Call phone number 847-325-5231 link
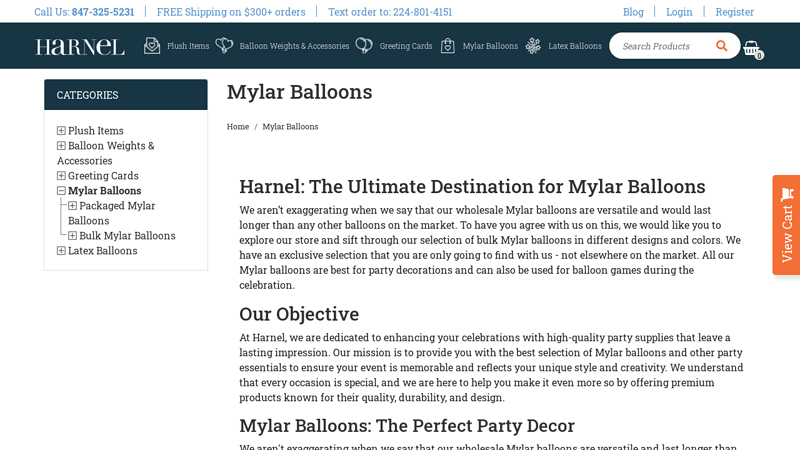 click(x=103, y=12)
